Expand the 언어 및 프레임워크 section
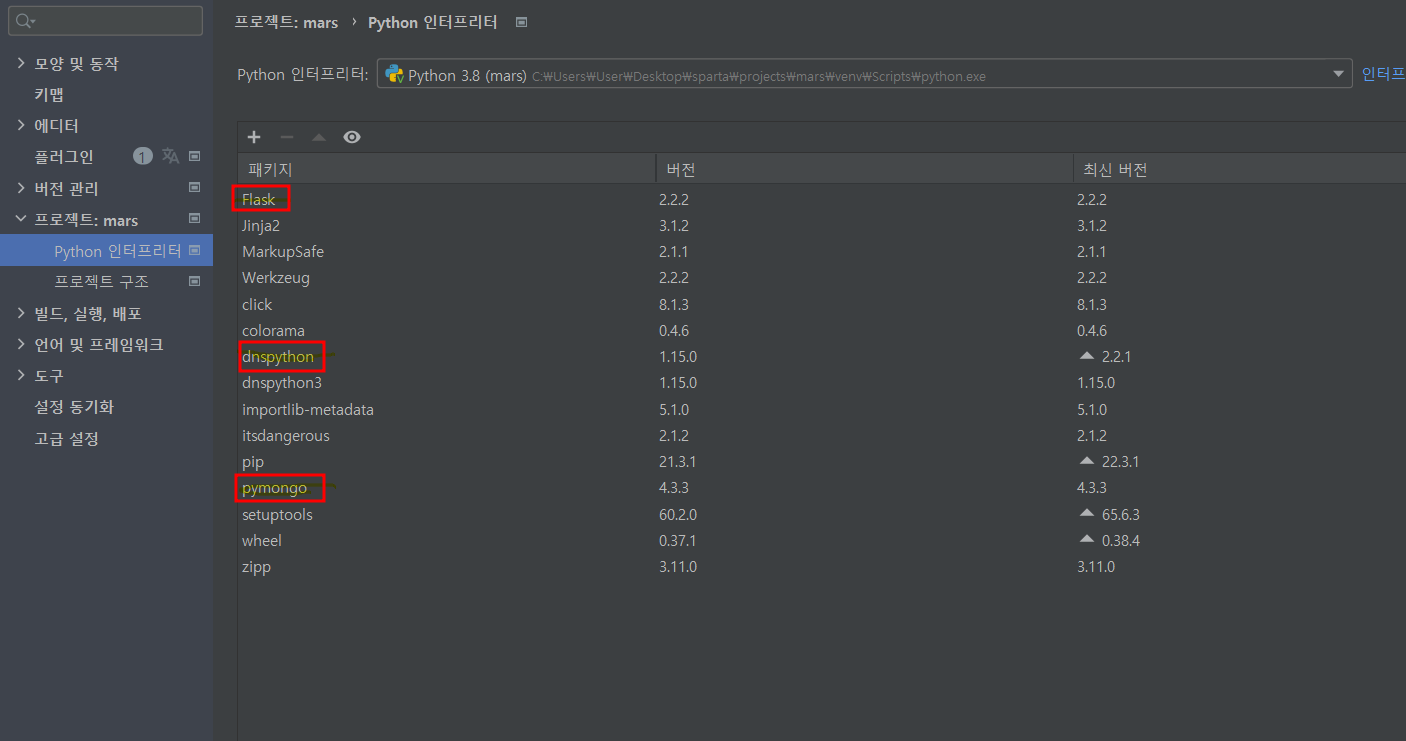 pos(22,344)
